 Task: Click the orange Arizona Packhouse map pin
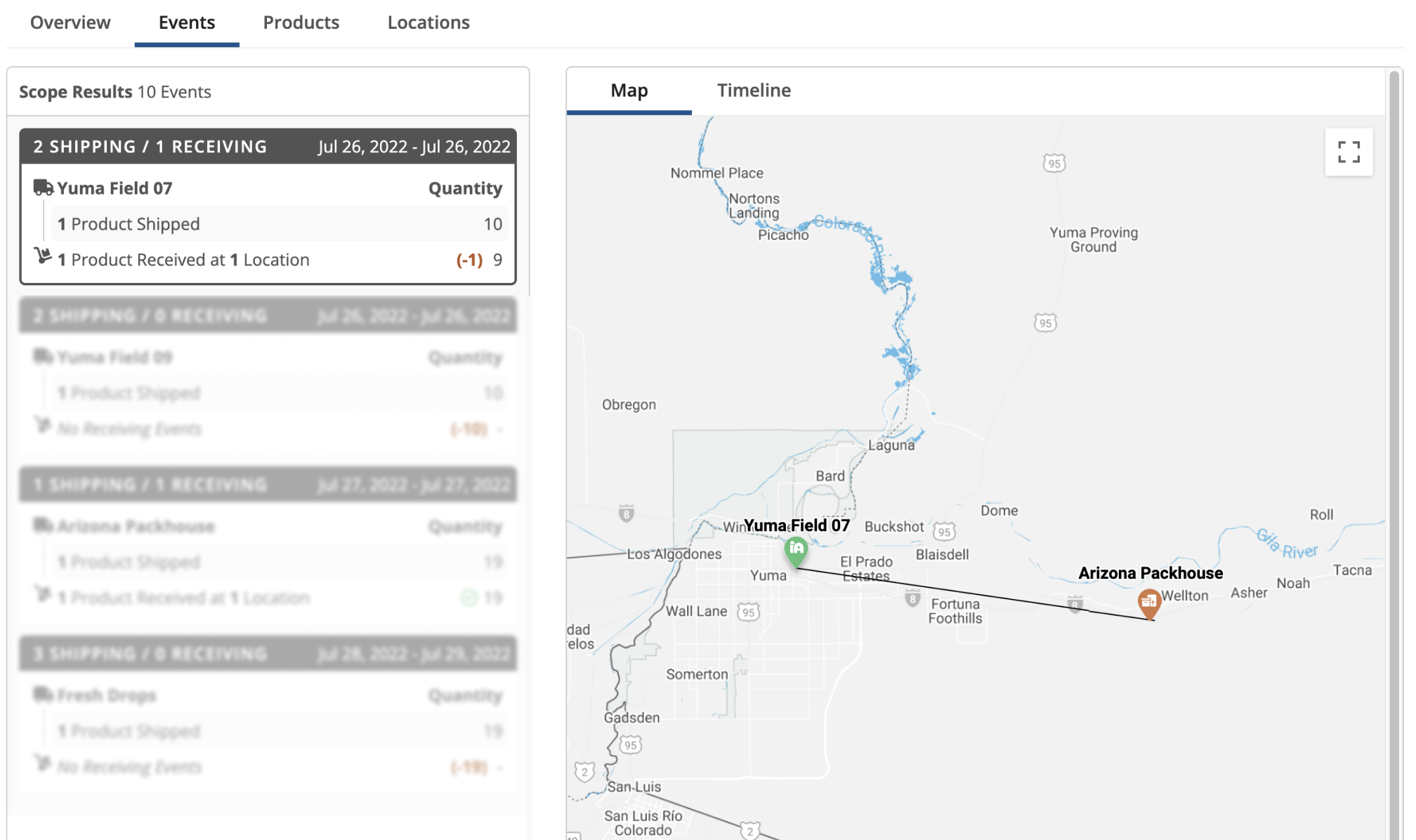1148,602
